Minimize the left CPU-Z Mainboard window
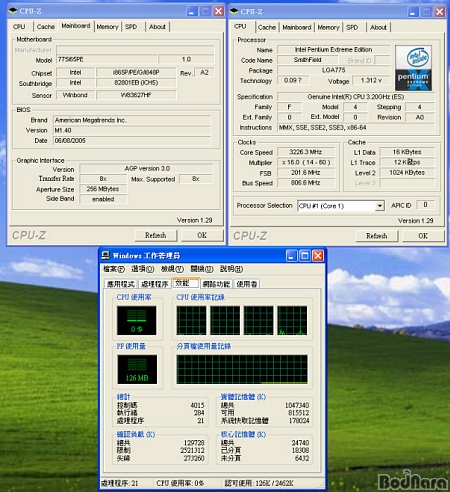Screen dimensions: 450x492 [192, 11]
